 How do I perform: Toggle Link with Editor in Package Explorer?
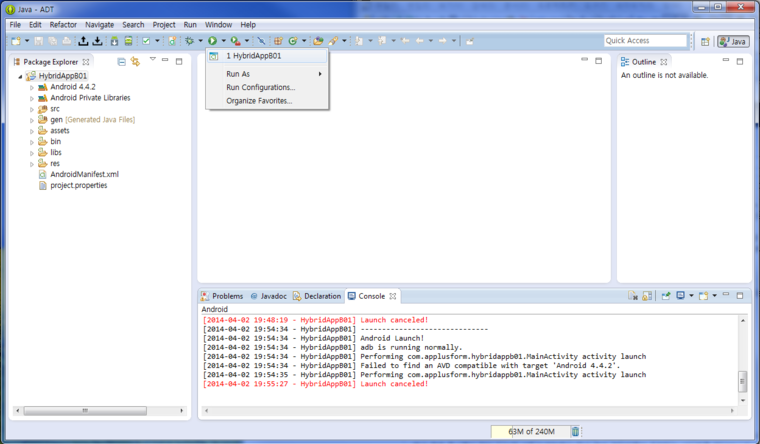[135, 62]
